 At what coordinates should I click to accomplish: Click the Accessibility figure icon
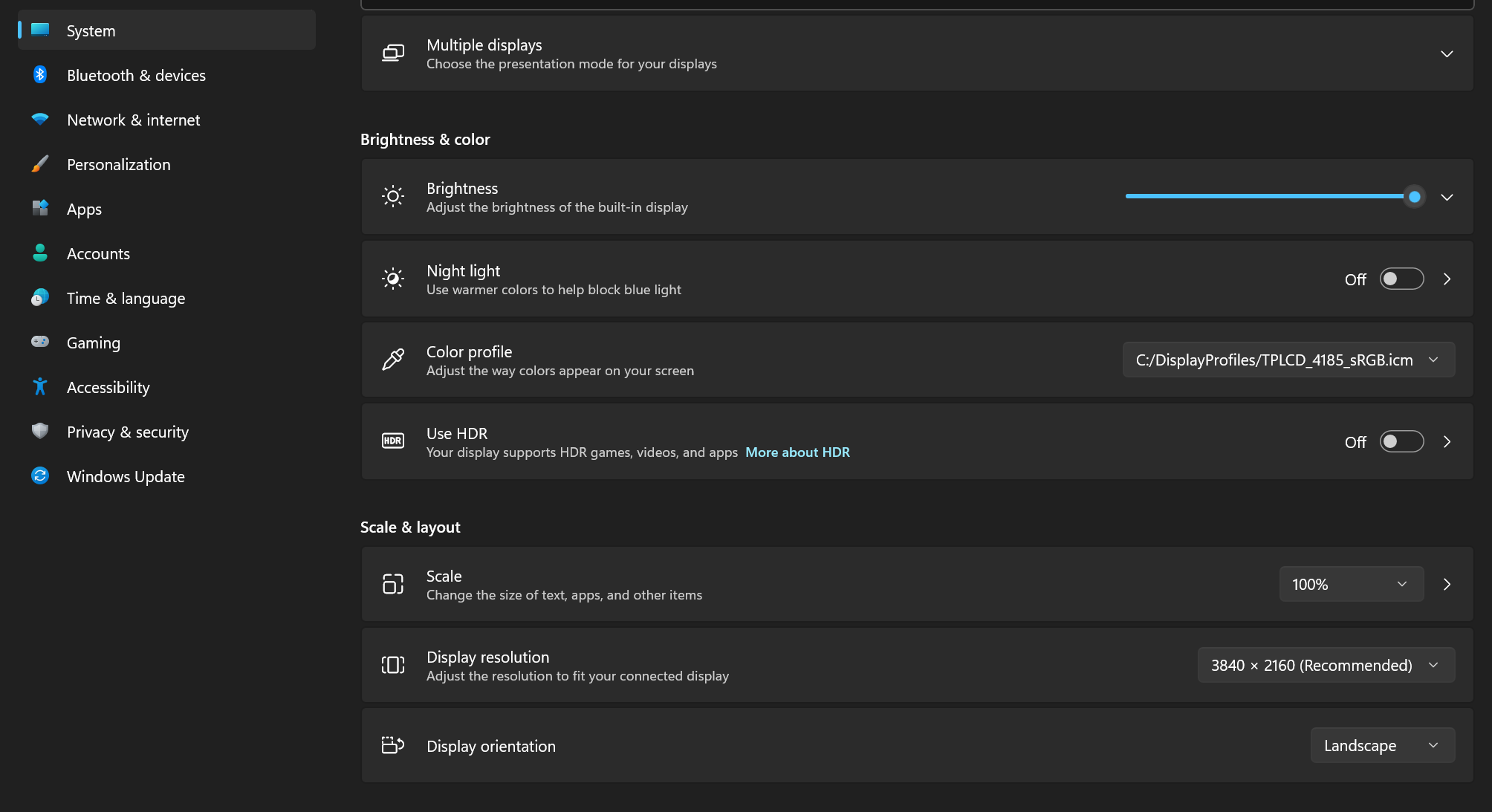pyautogui.click(x=40, y=387)
